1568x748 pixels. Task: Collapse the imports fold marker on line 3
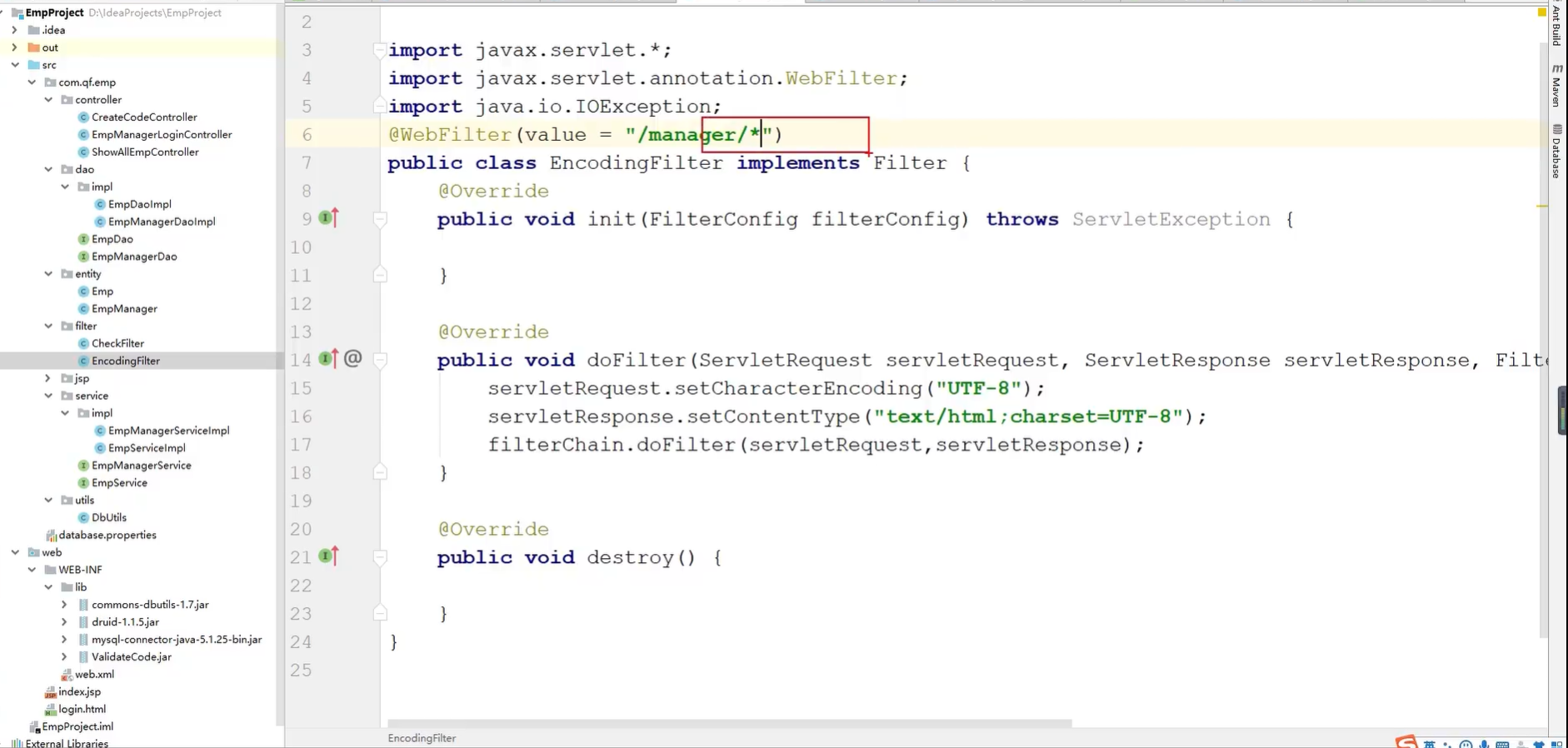pos(379,50)
